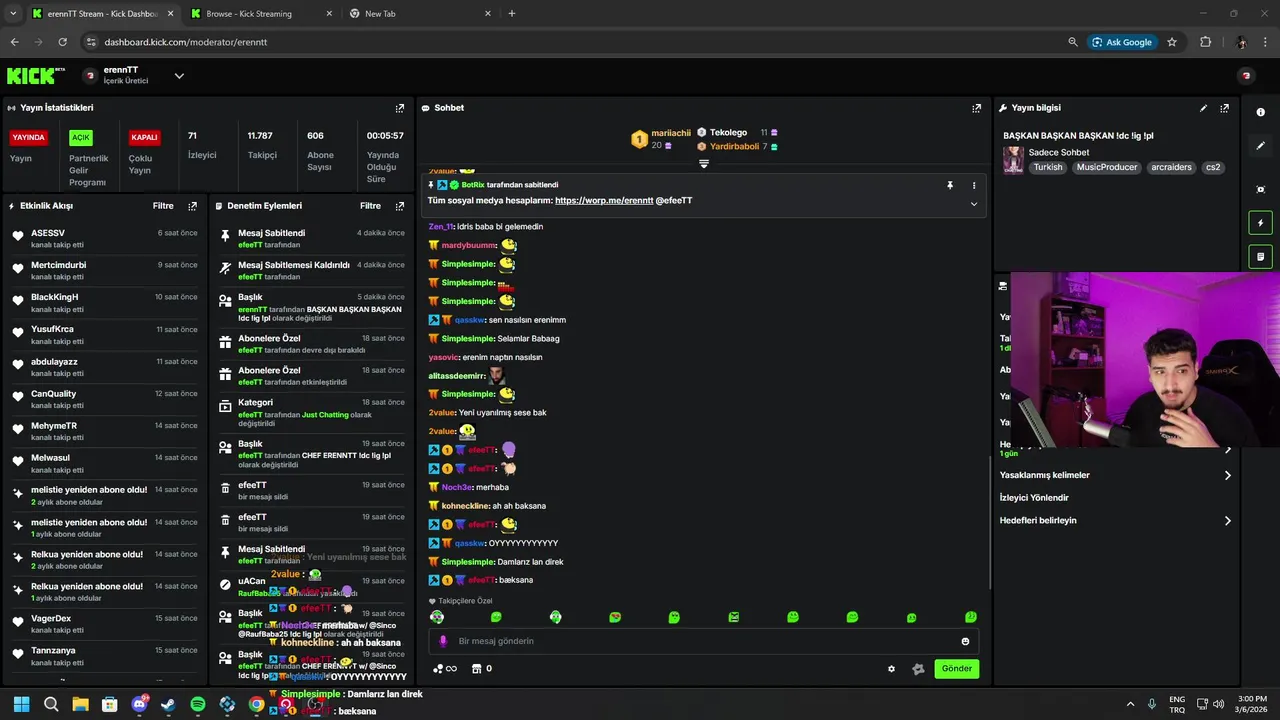Click the Sadece Sohbet category thumbnail
Viewport: 1280px width, 720px height.
(1013, 160)
